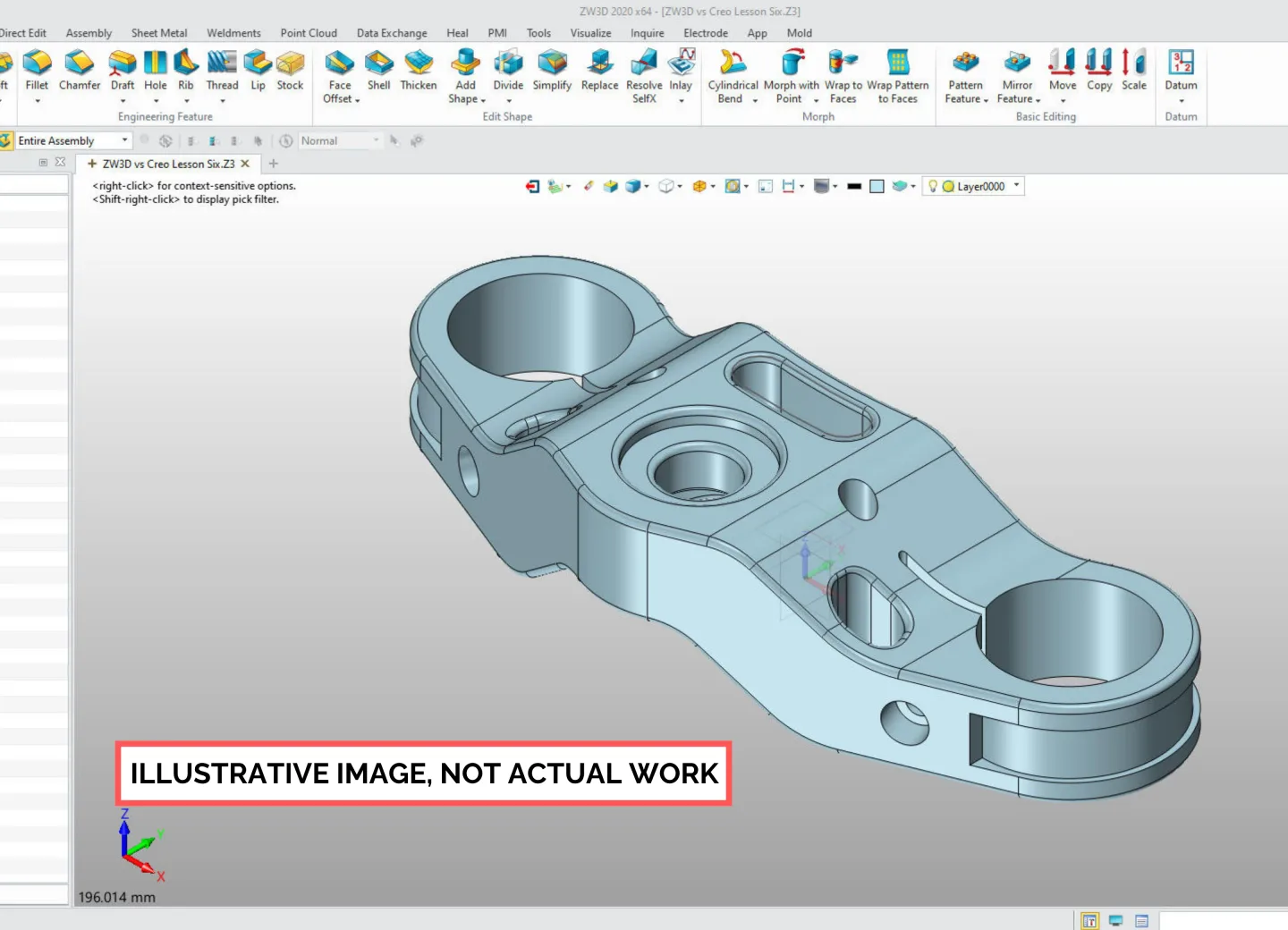The height and width of the screenshot is (930, 1288).
Task: Select Wrap Pattern to Faces tool
Action: tap(898, 76)
